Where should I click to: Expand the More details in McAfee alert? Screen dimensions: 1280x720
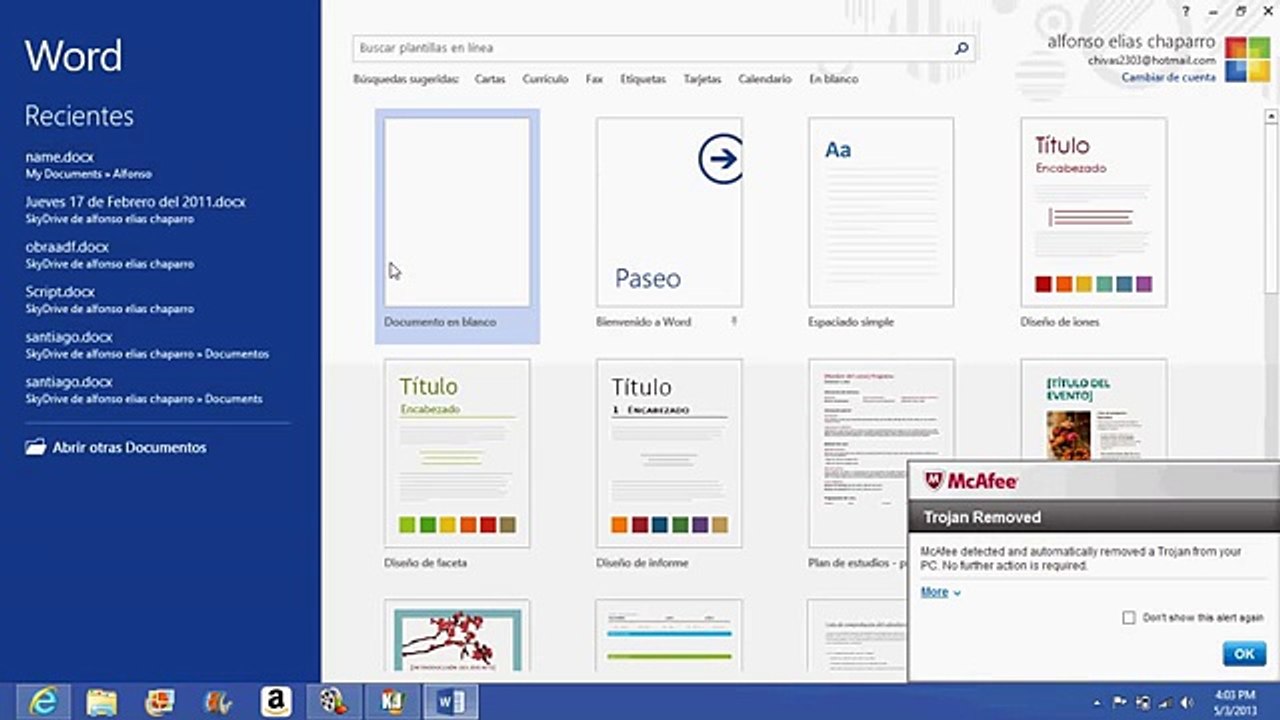point(940,592)
